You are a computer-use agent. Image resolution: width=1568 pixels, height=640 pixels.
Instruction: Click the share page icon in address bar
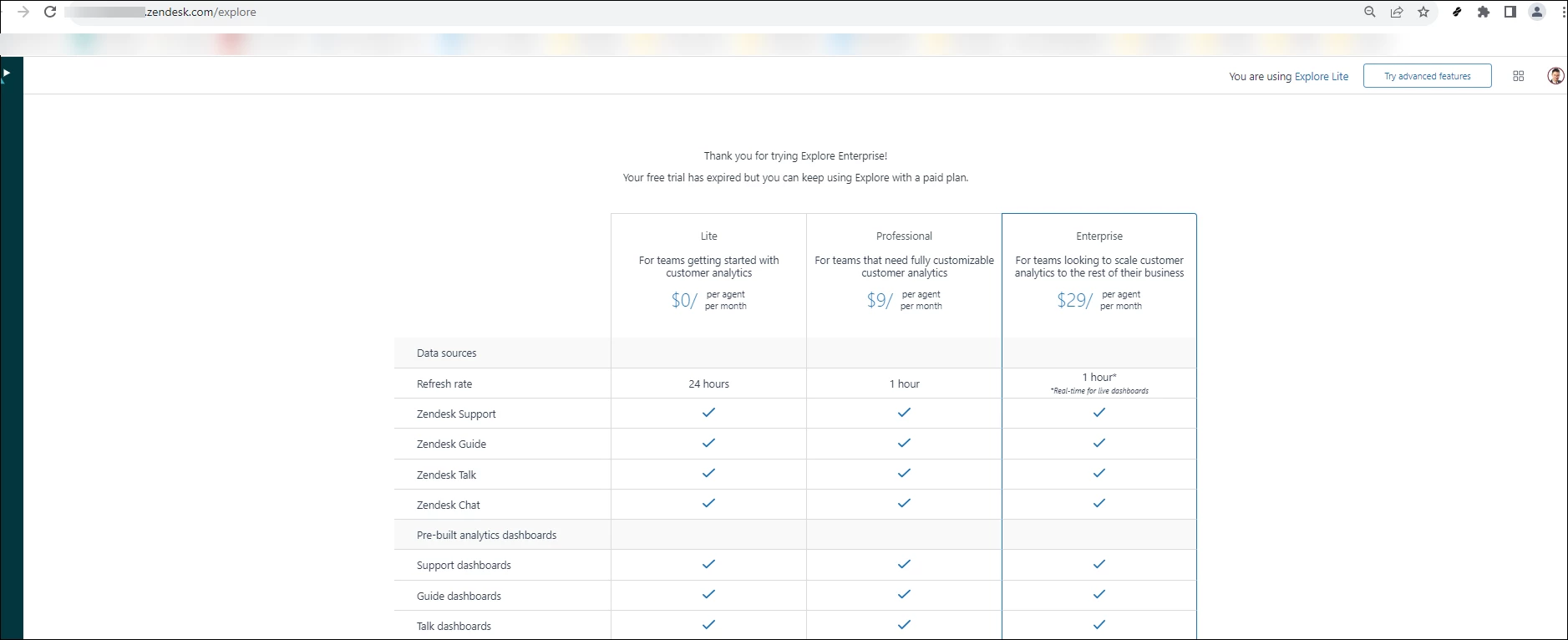coord(1397,13)
